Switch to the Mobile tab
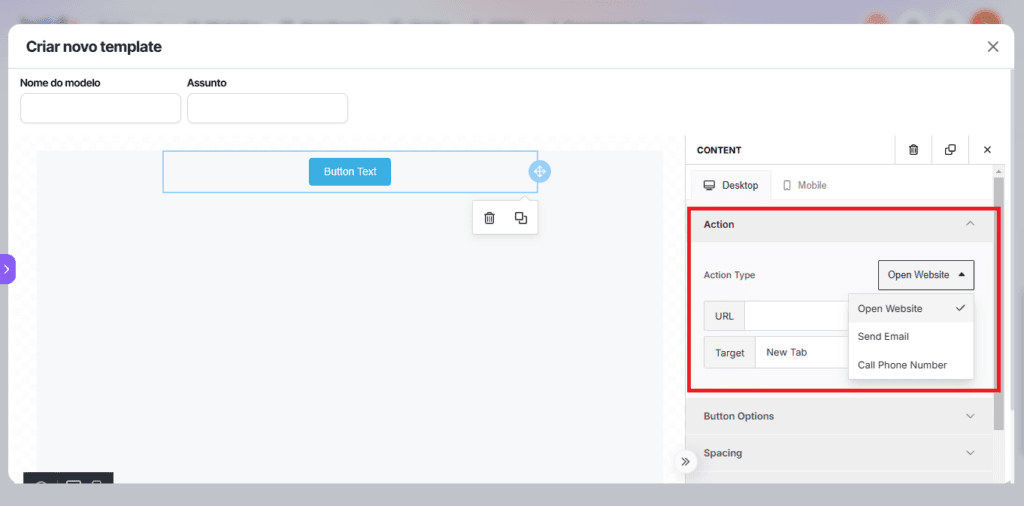Image resolution: width=1024 pixels, height=506 pixels. click(805, 185)
